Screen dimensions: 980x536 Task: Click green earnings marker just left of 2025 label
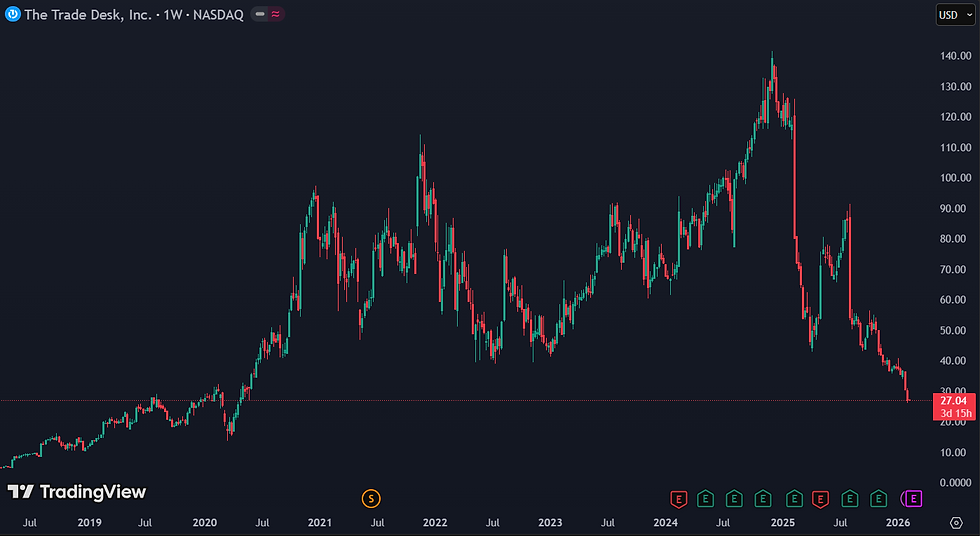(762, 499)
